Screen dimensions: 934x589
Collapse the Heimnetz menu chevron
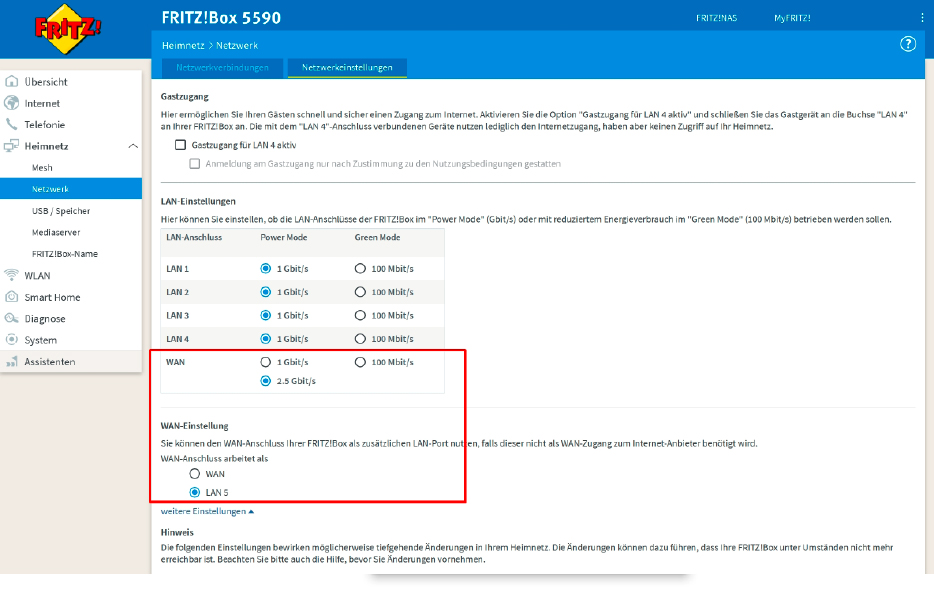(x=133, y=146)
